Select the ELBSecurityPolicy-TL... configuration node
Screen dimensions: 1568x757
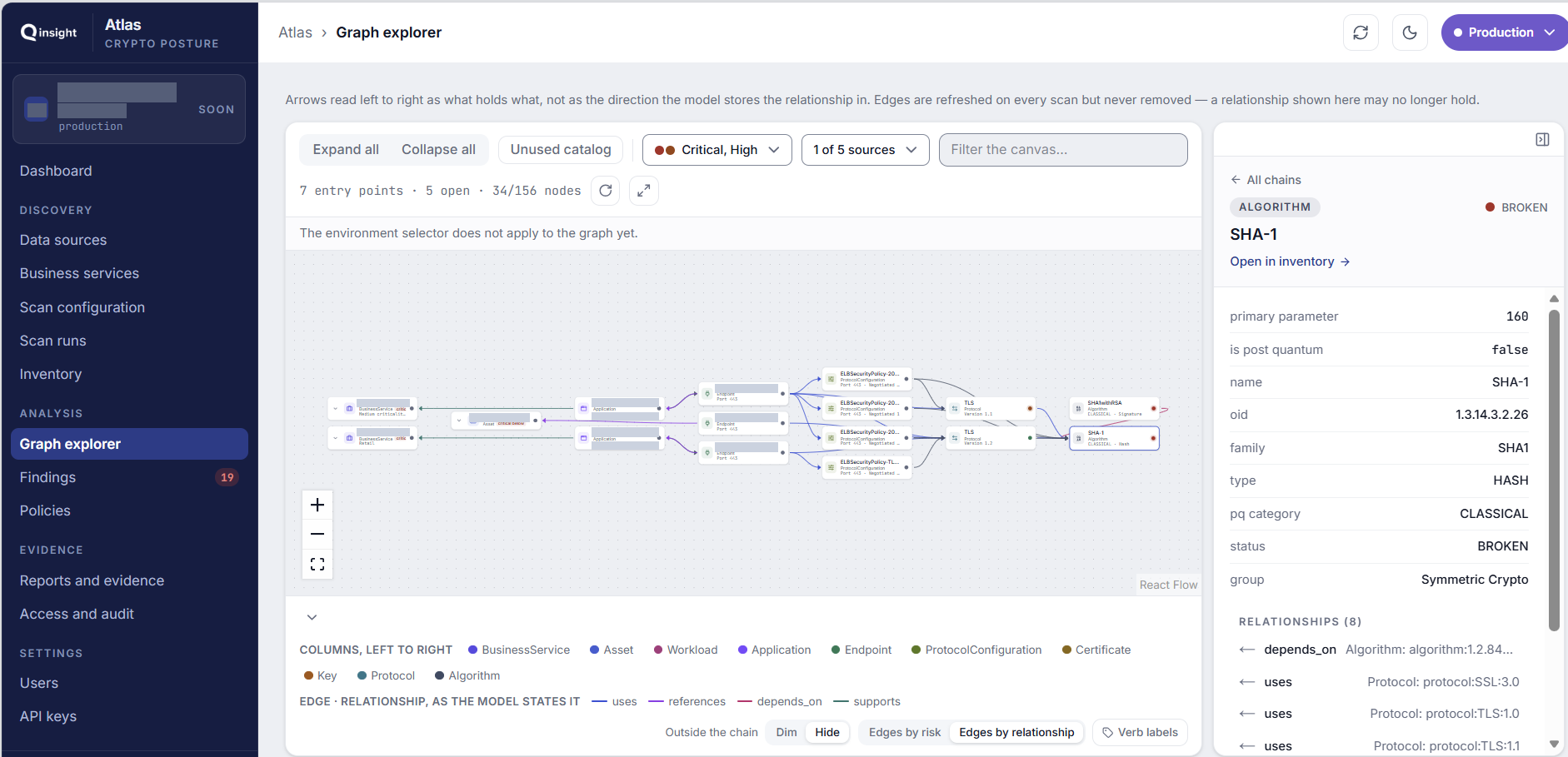tap(867, 467)
